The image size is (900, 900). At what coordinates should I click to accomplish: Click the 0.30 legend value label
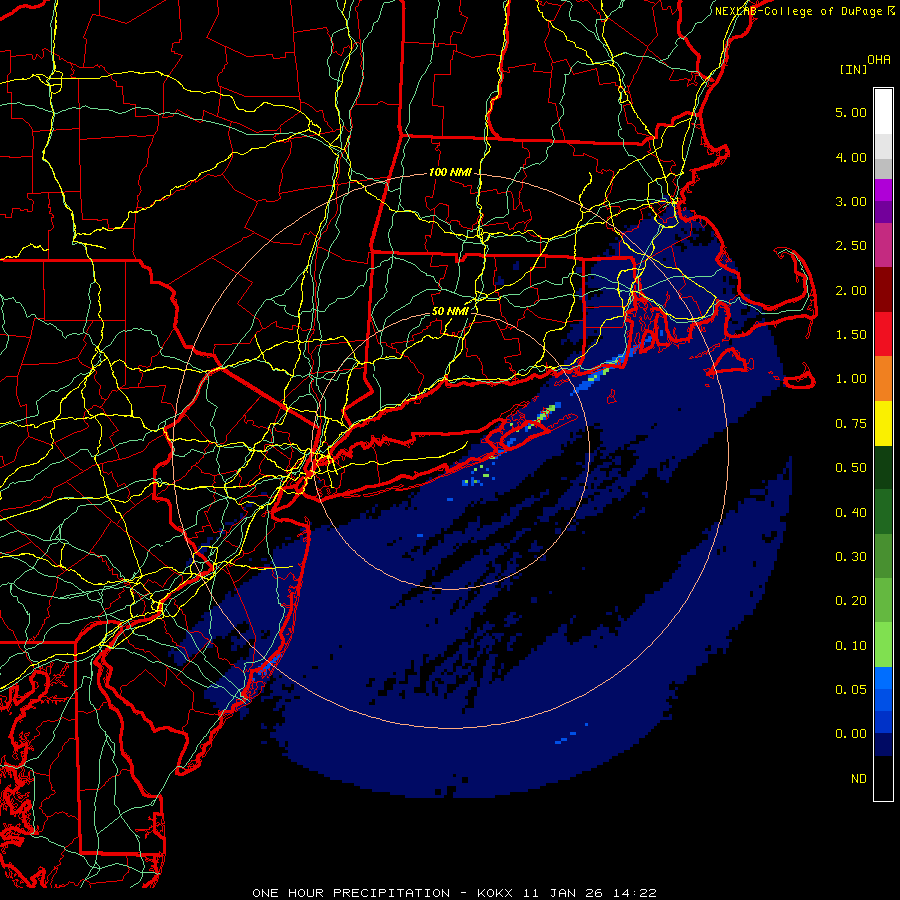851,557
